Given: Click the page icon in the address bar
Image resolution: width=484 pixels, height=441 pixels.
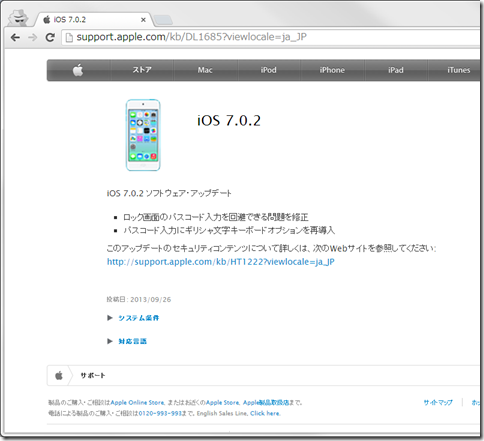Looking at the screenshot, I should click(69, 37).
